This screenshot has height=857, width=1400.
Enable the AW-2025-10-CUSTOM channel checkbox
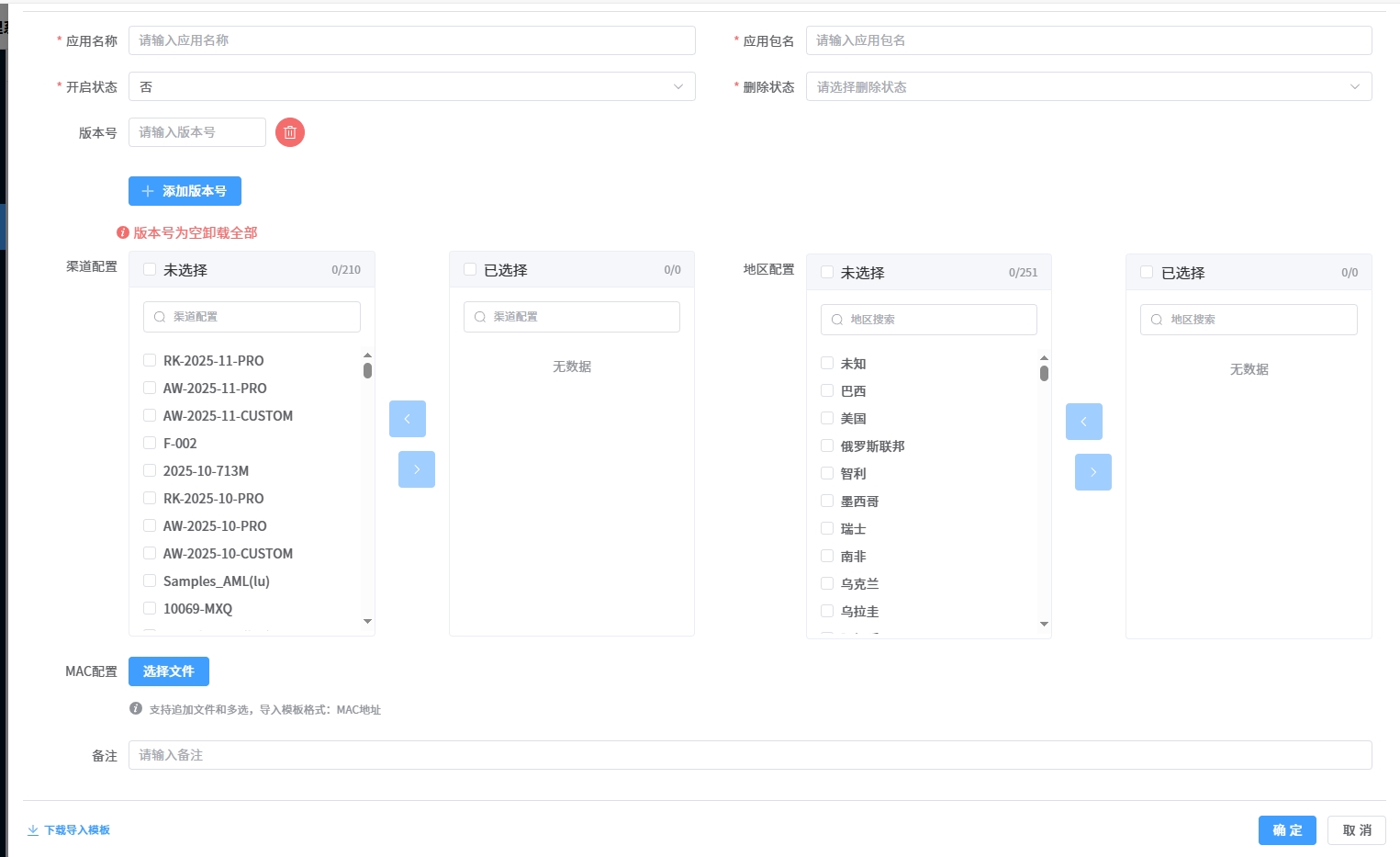pos(150,553)
